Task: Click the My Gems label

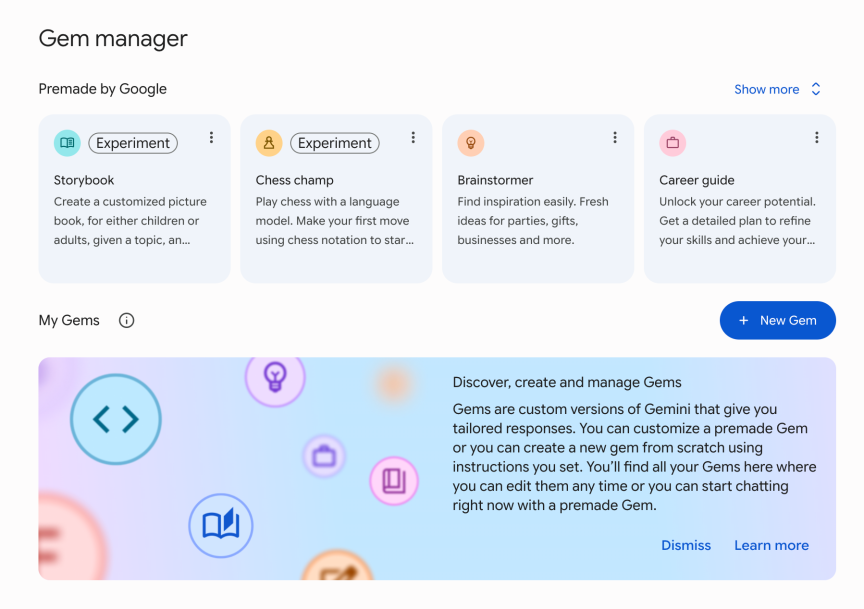Action: point(69,320)
